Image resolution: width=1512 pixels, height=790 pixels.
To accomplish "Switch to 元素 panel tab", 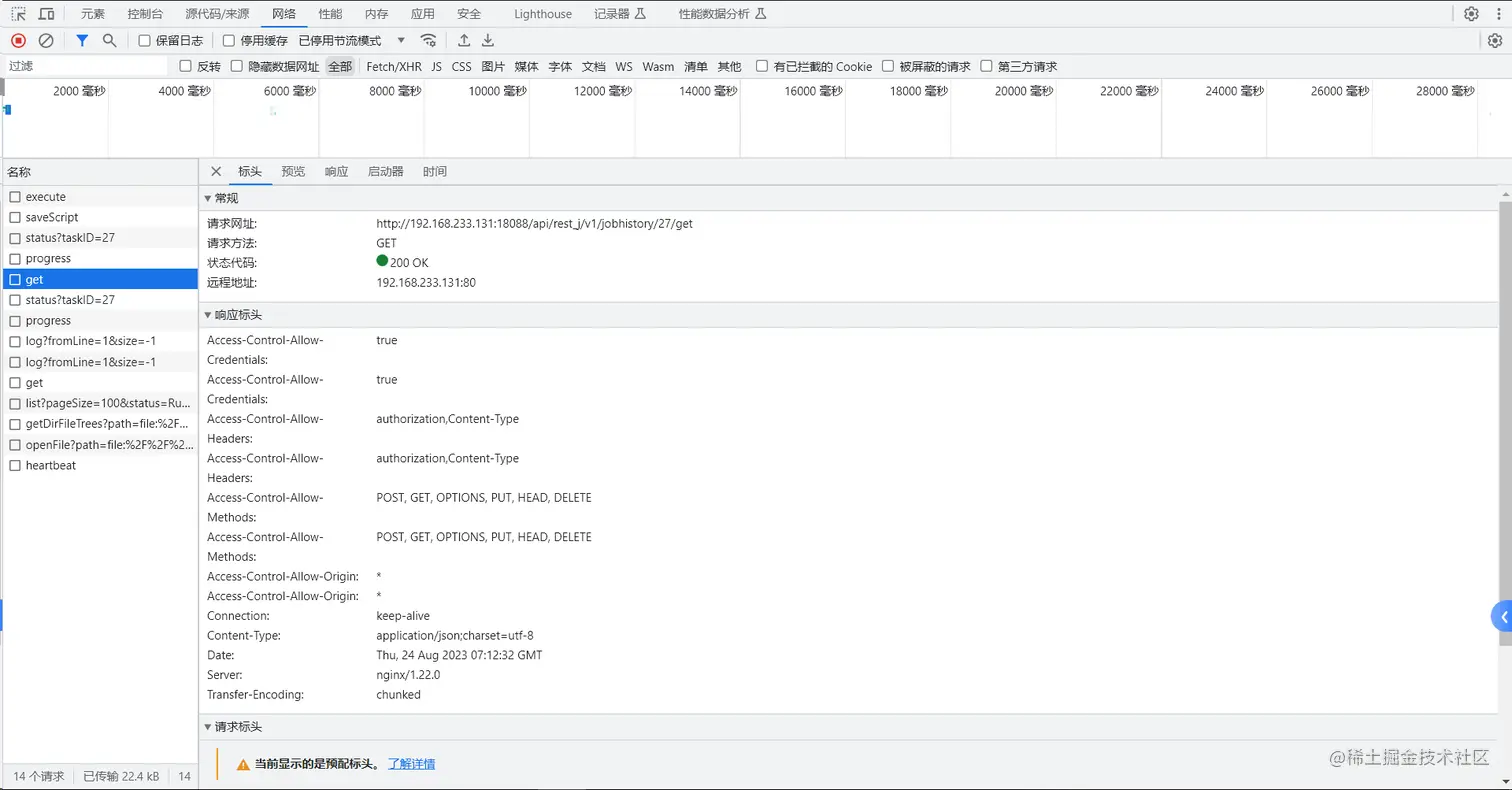I will click(93, 14).
